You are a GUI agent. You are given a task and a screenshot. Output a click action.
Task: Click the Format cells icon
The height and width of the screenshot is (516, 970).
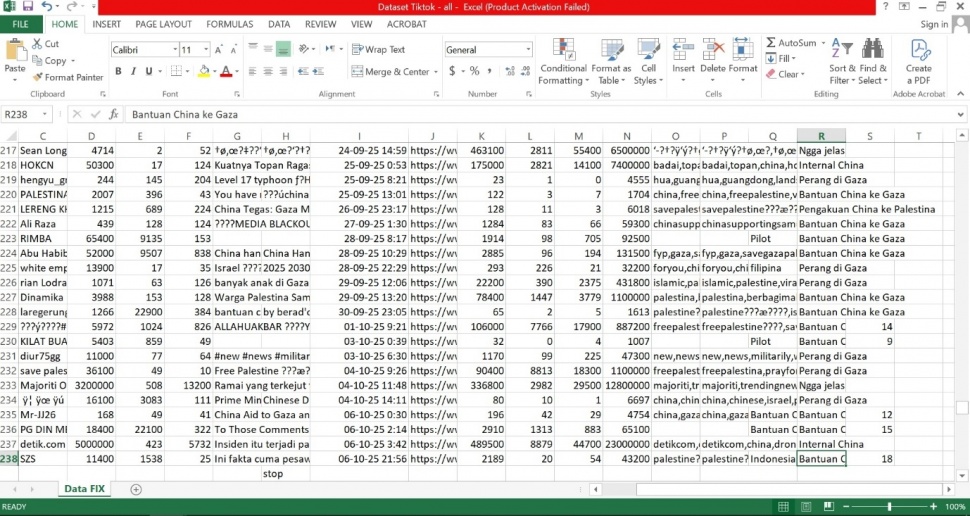(742, 49)
